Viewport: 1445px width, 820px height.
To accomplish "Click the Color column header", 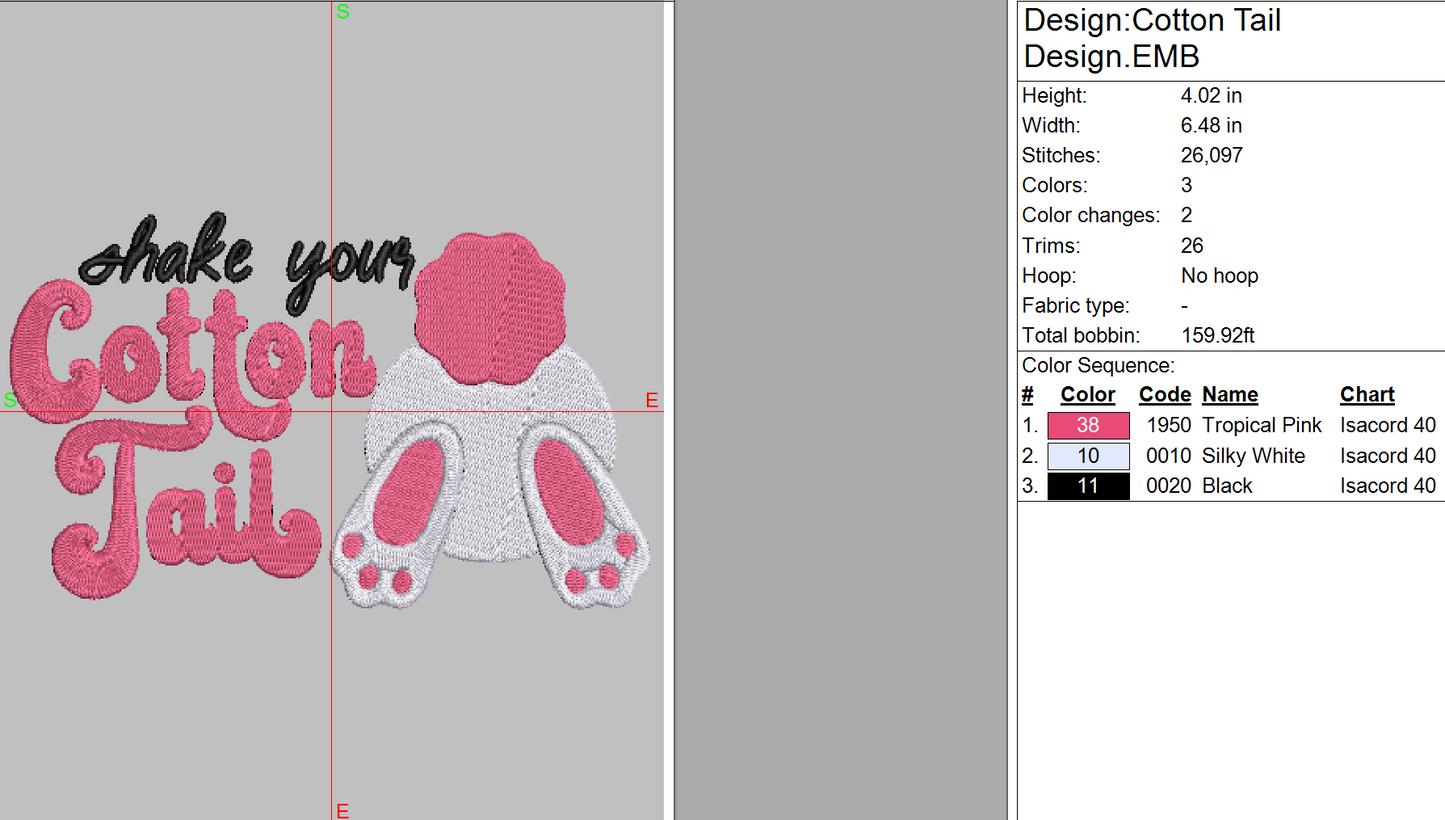I will click(1088, 395).
